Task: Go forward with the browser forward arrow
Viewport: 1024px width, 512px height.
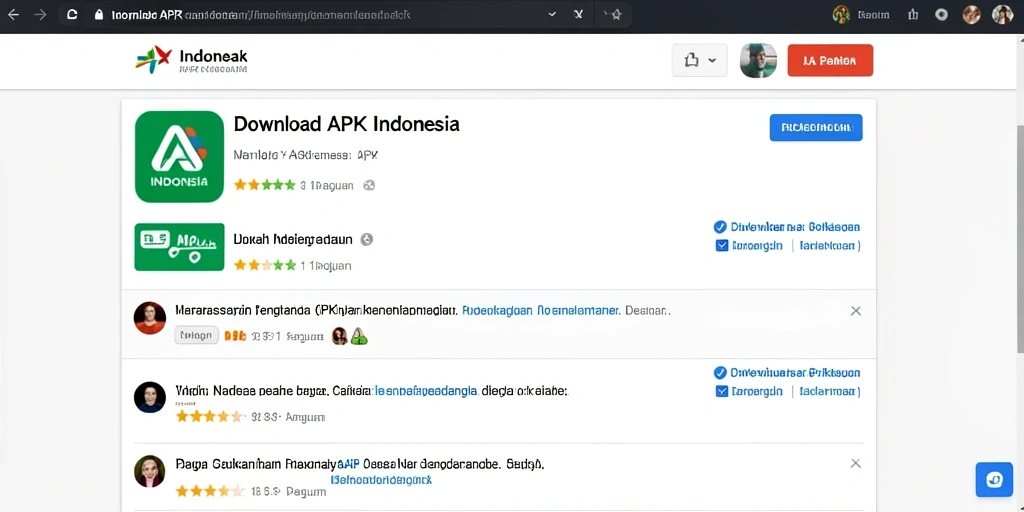Action: (x=40, y=14)
